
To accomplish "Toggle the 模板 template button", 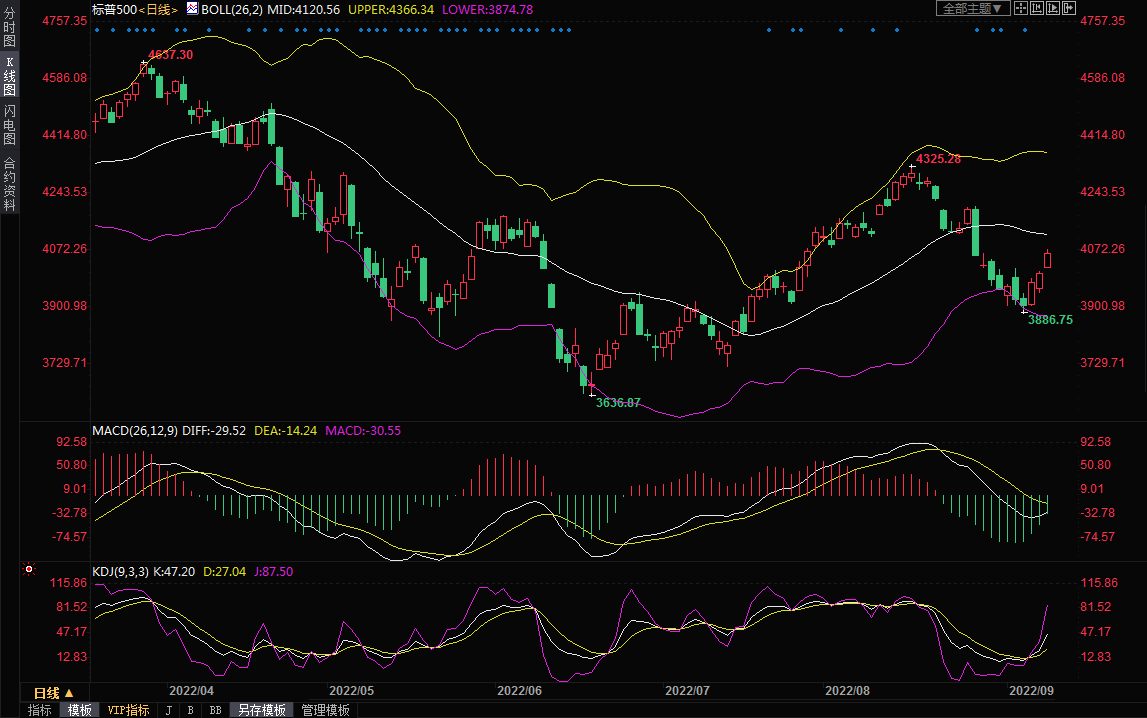I will point(80,710).
